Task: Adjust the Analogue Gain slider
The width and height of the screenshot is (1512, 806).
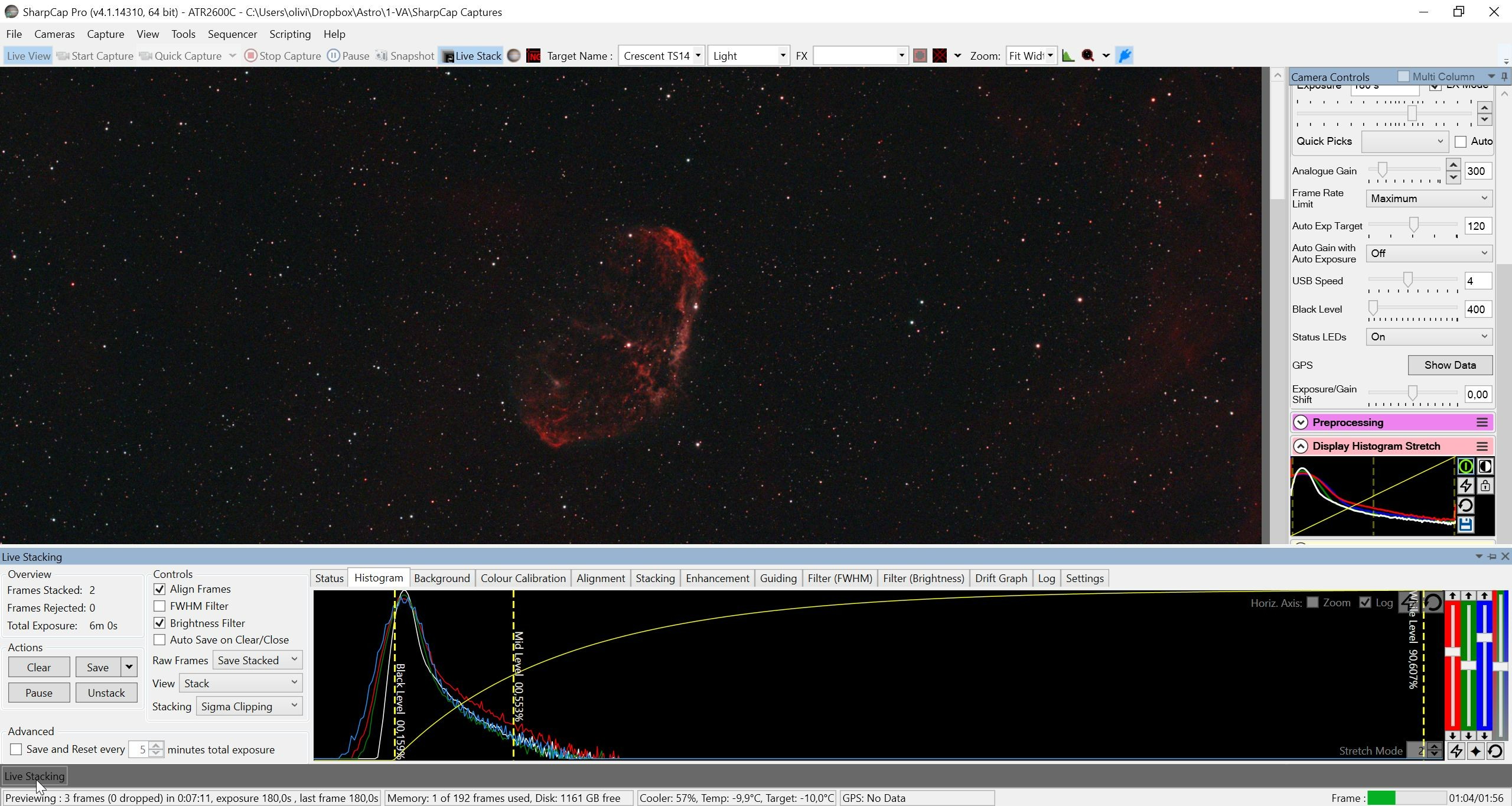Action: [x=1382, y=171]
